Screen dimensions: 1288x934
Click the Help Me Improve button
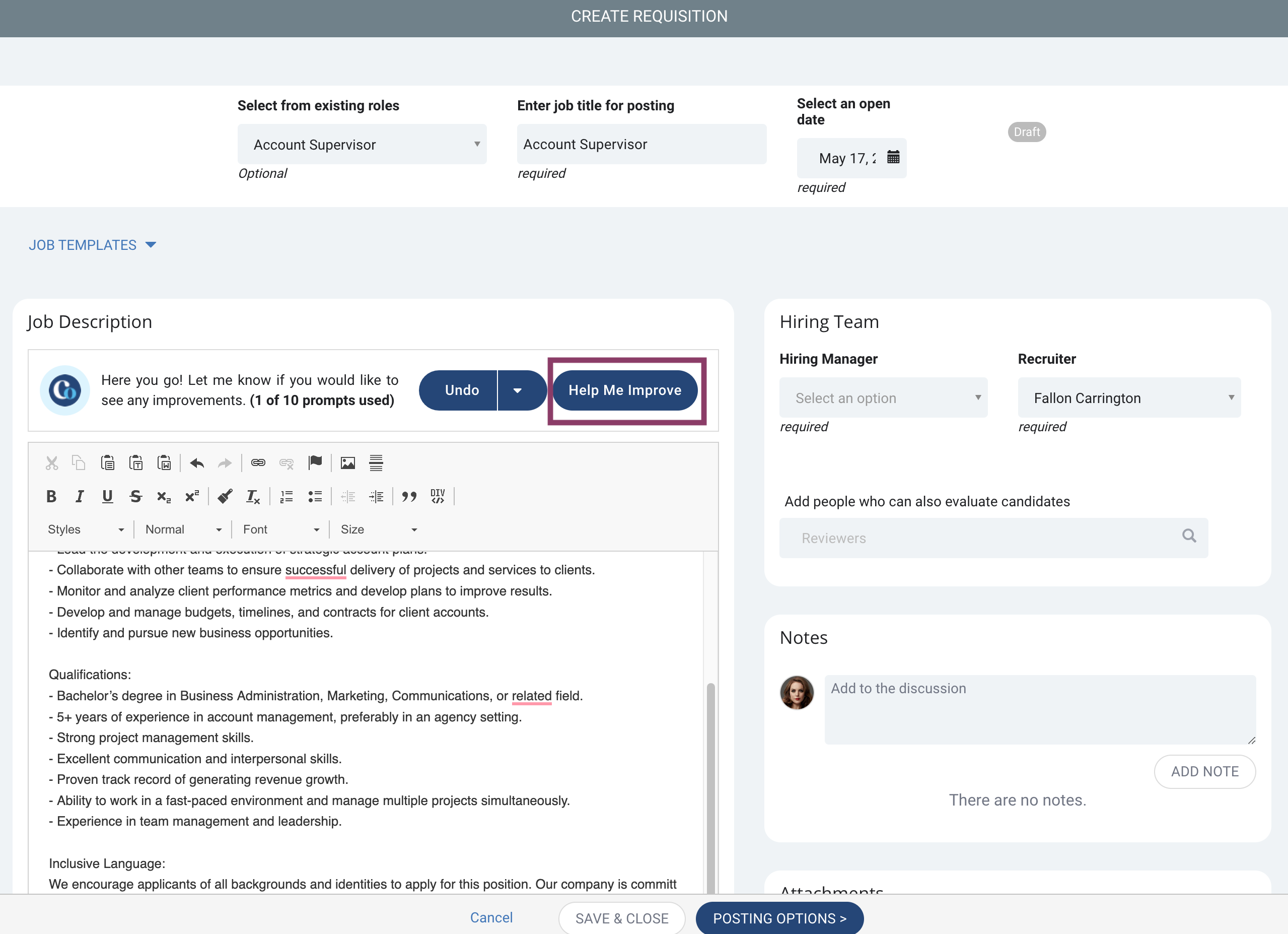coord(625,390)
